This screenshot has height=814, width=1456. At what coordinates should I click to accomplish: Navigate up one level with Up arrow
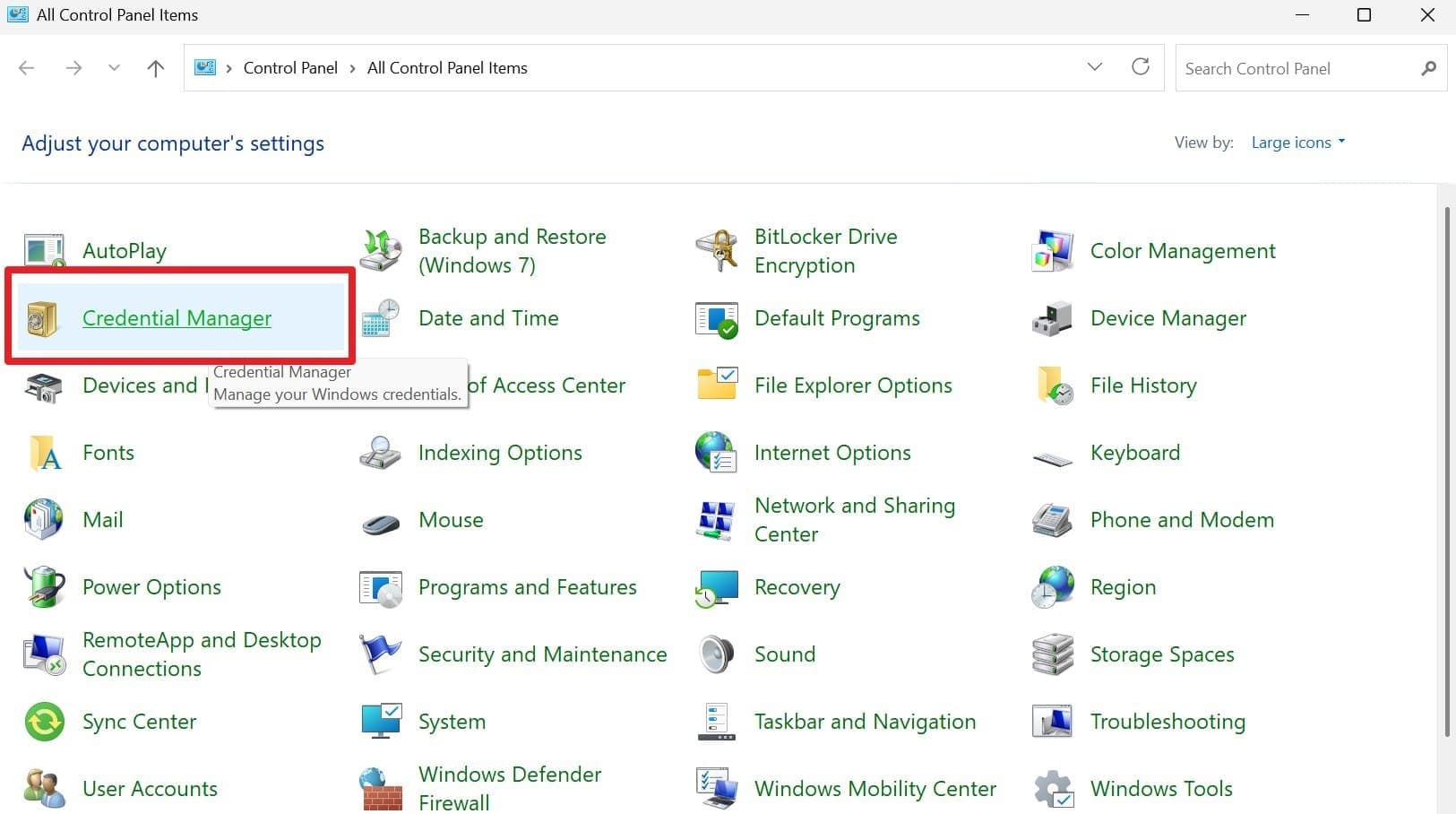156,68
